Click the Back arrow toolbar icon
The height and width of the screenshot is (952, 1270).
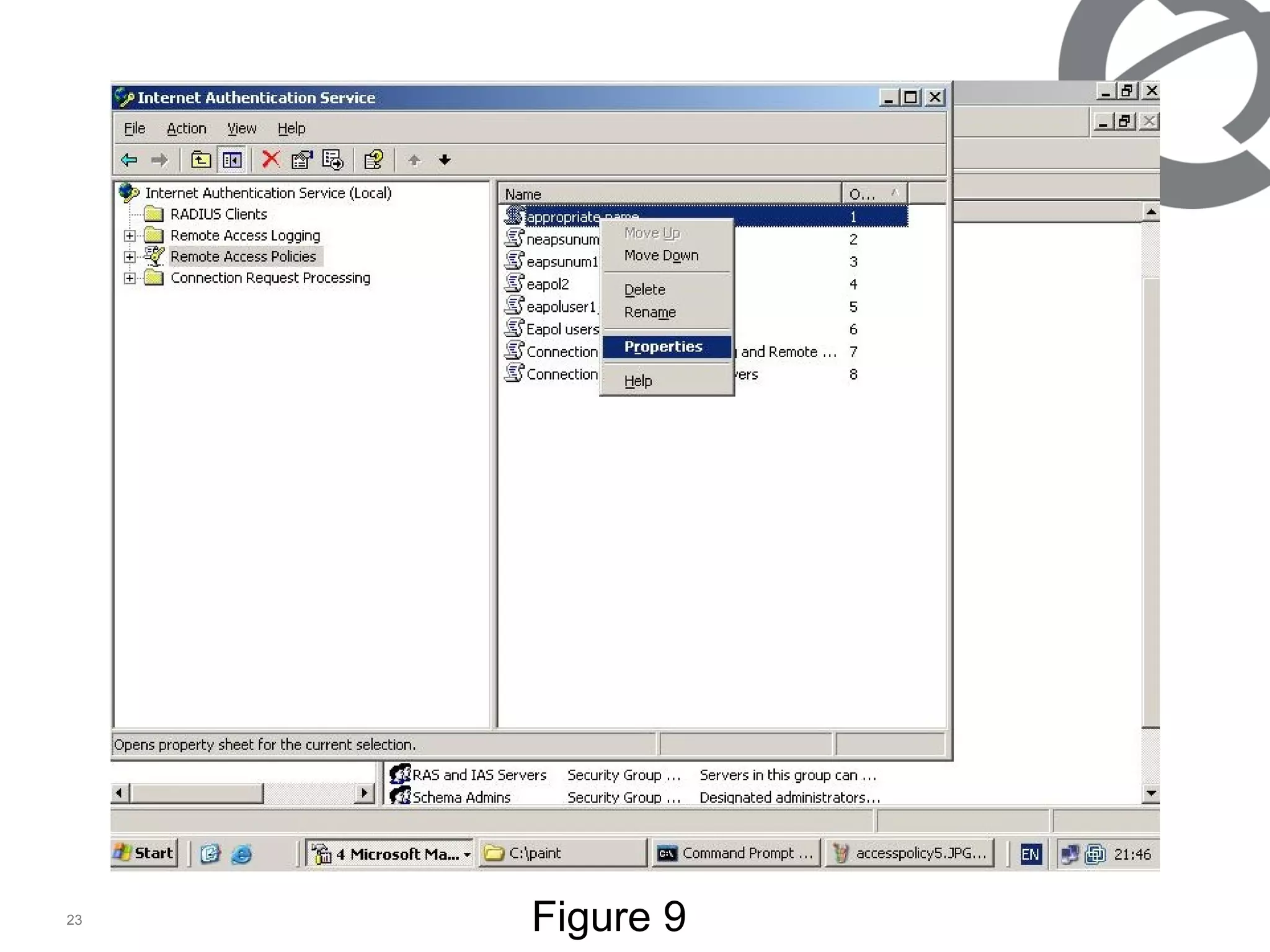click(129, 161)
